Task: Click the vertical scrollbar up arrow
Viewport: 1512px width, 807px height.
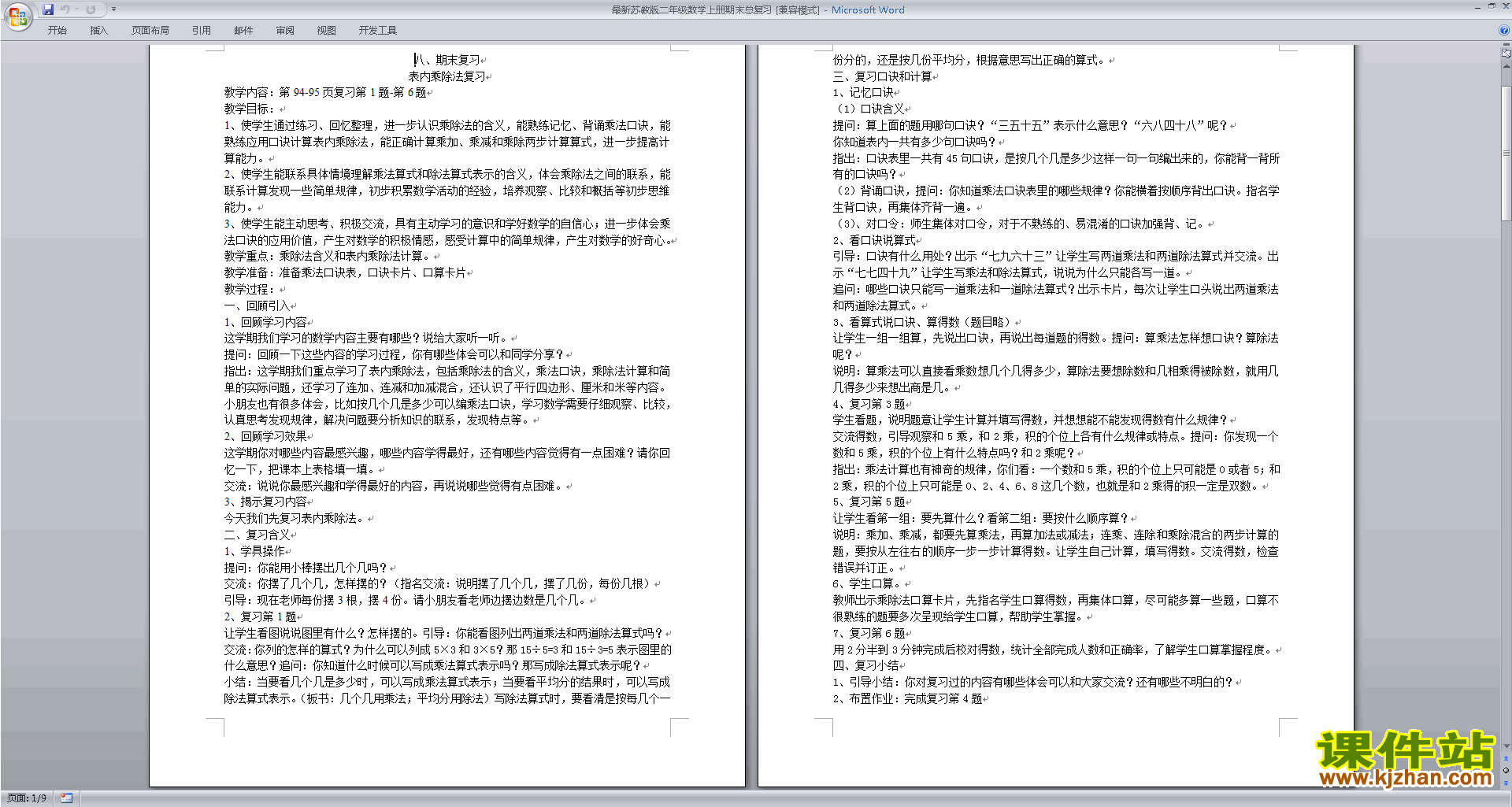Action: pos(1506,66)
